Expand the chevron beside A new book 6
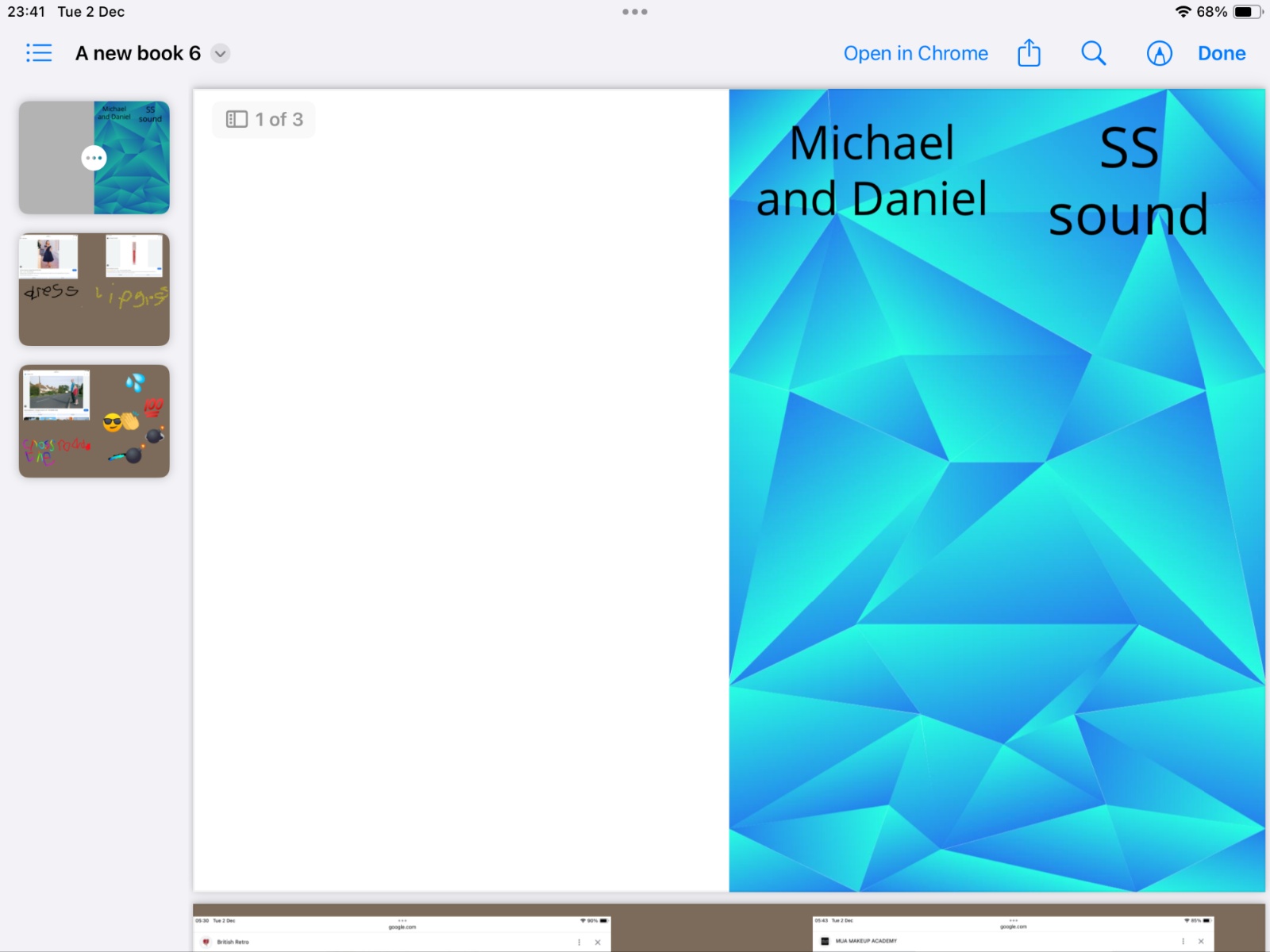 [x=221, y=54]
